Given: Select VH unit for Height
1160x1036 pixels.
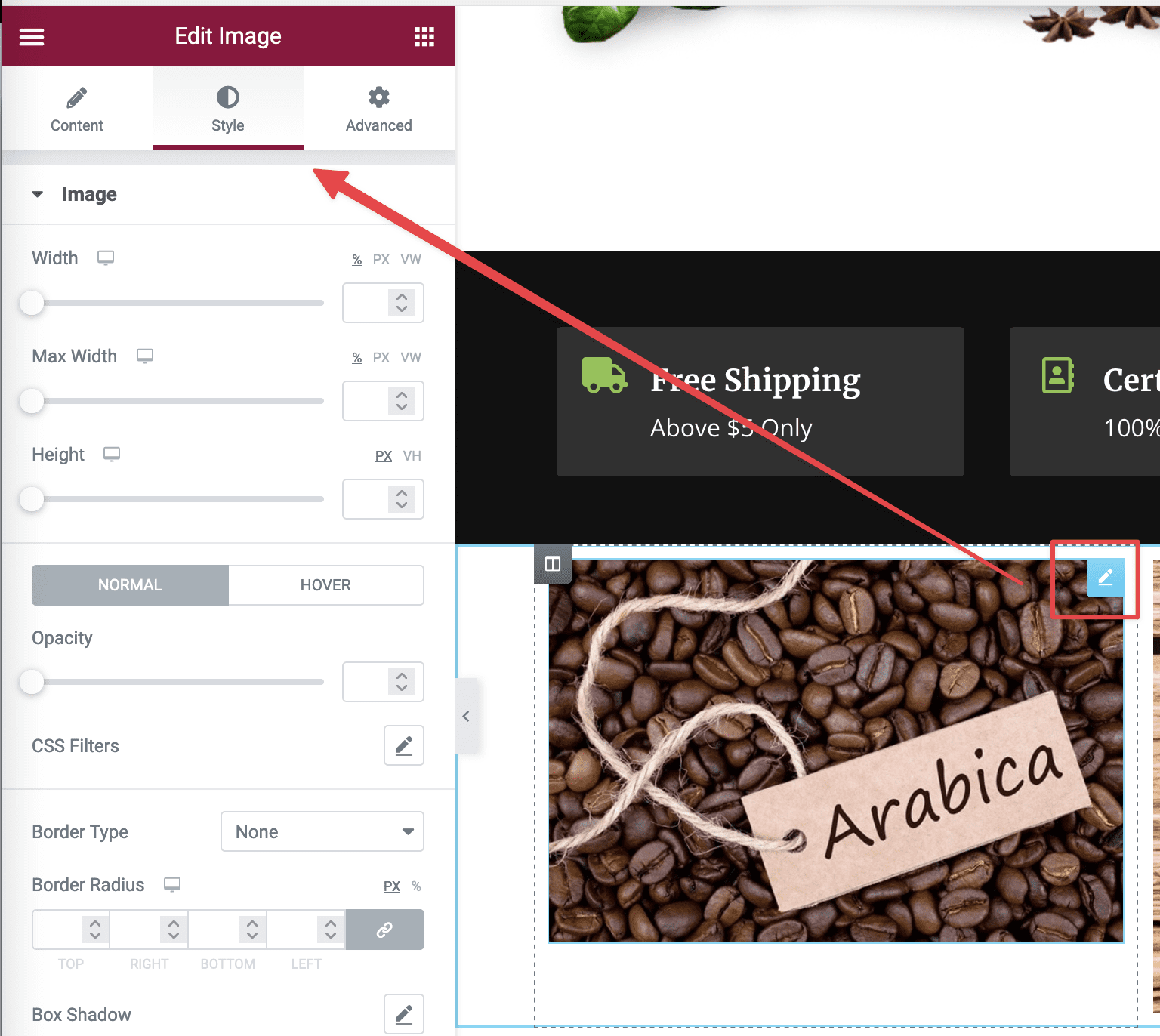Looking at the screenshot, I should pos(412,456).
